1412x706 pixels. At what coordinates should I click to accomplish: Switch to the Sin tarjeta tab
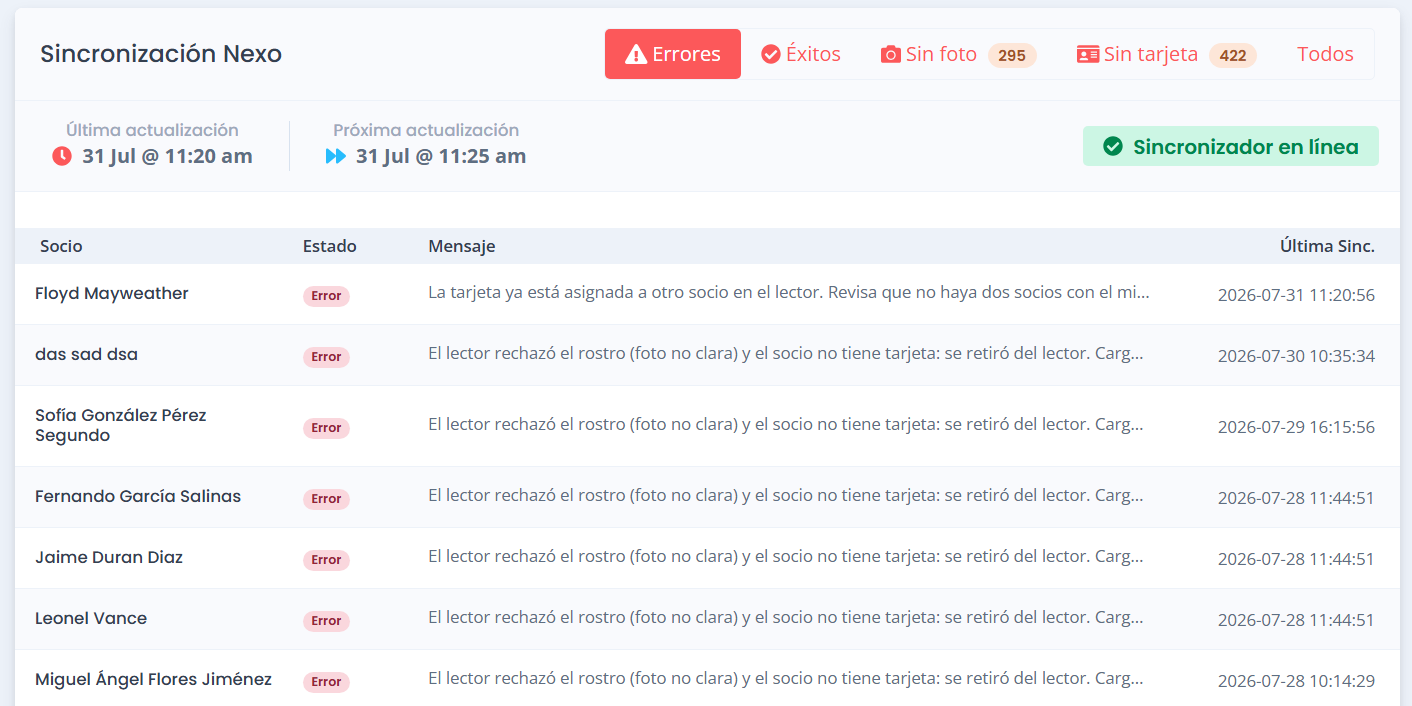(x=1166, y=54)
